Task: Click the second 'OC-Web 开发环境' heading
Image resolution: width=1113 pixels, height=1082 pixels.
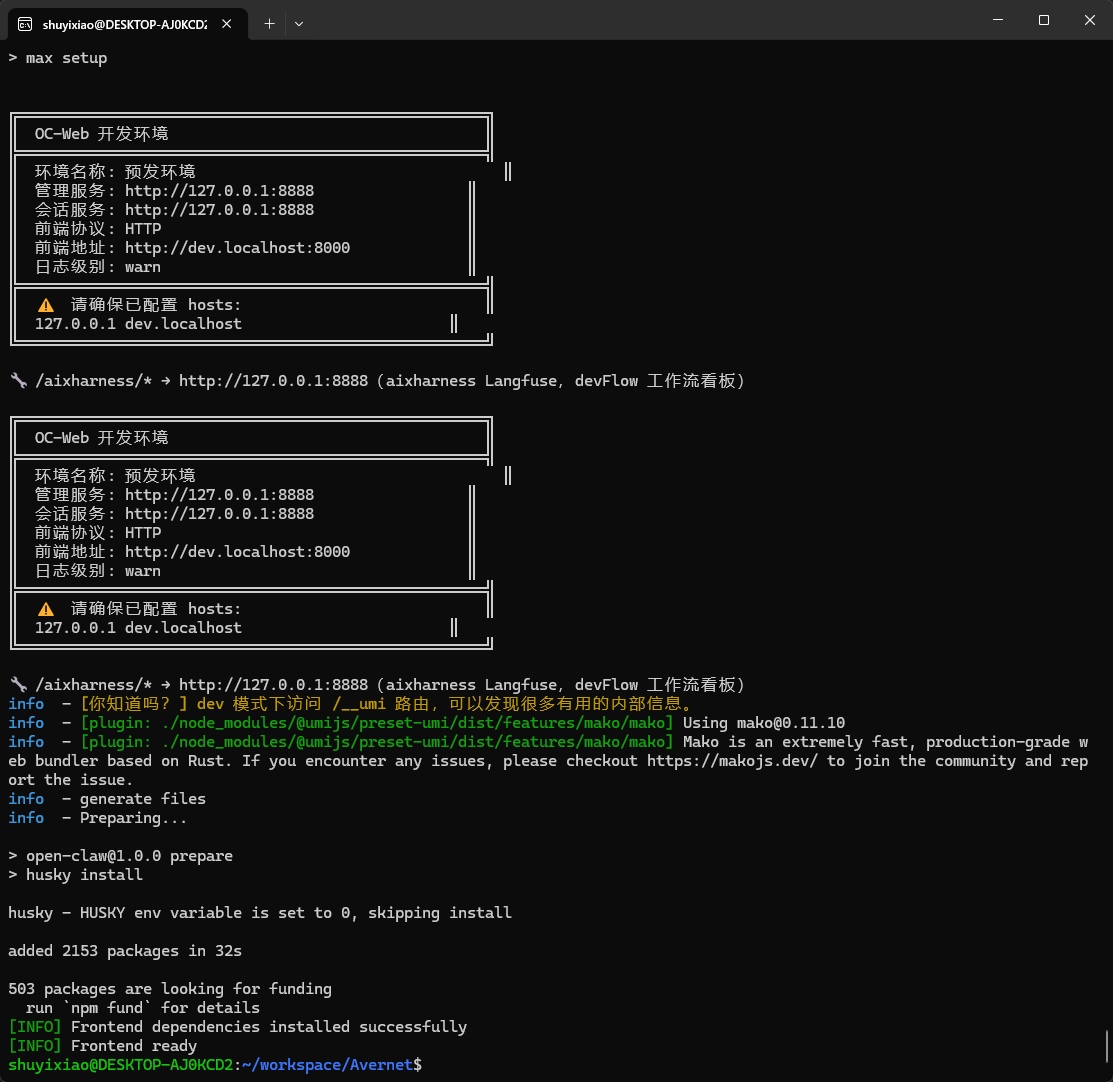Action: pos(102,438)
